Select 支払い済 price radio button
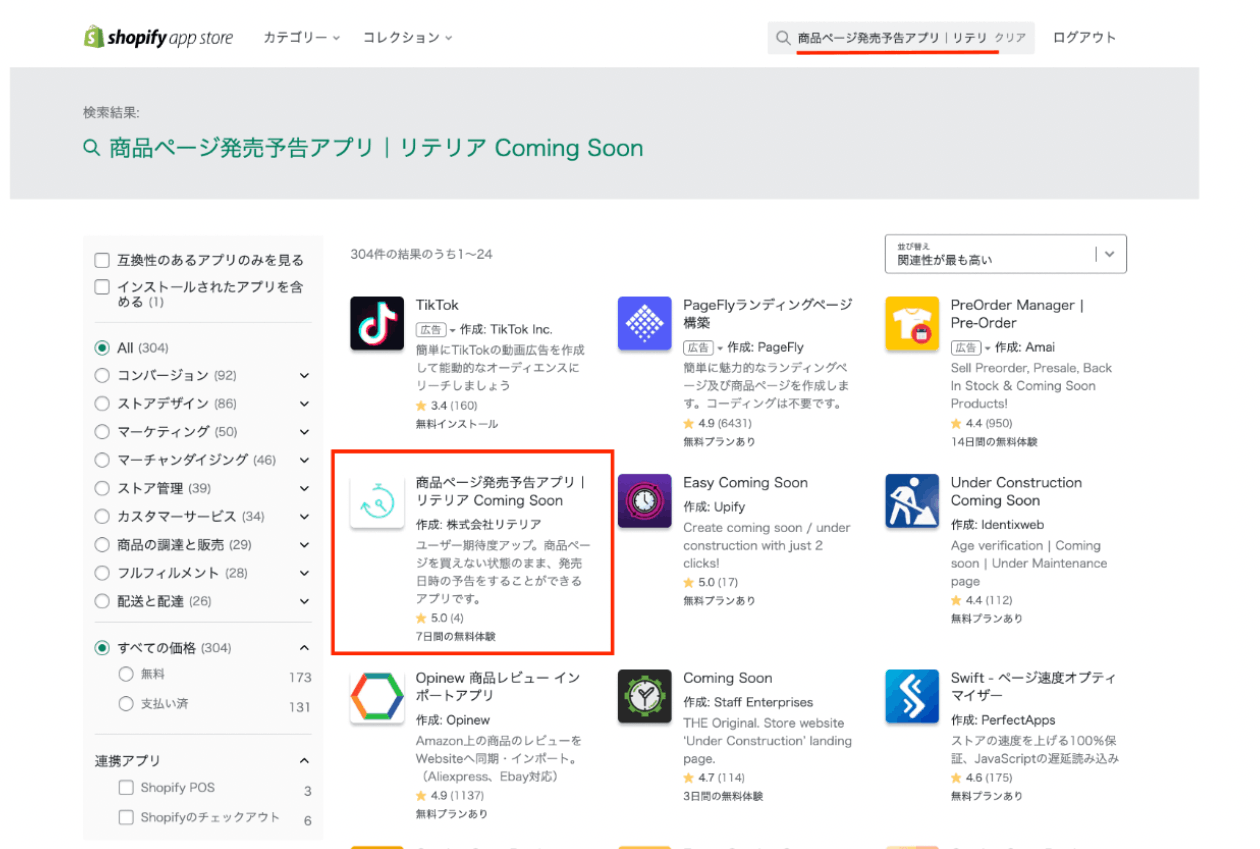The height and width of the screenshot is (849, 1260). click(126, 704)
